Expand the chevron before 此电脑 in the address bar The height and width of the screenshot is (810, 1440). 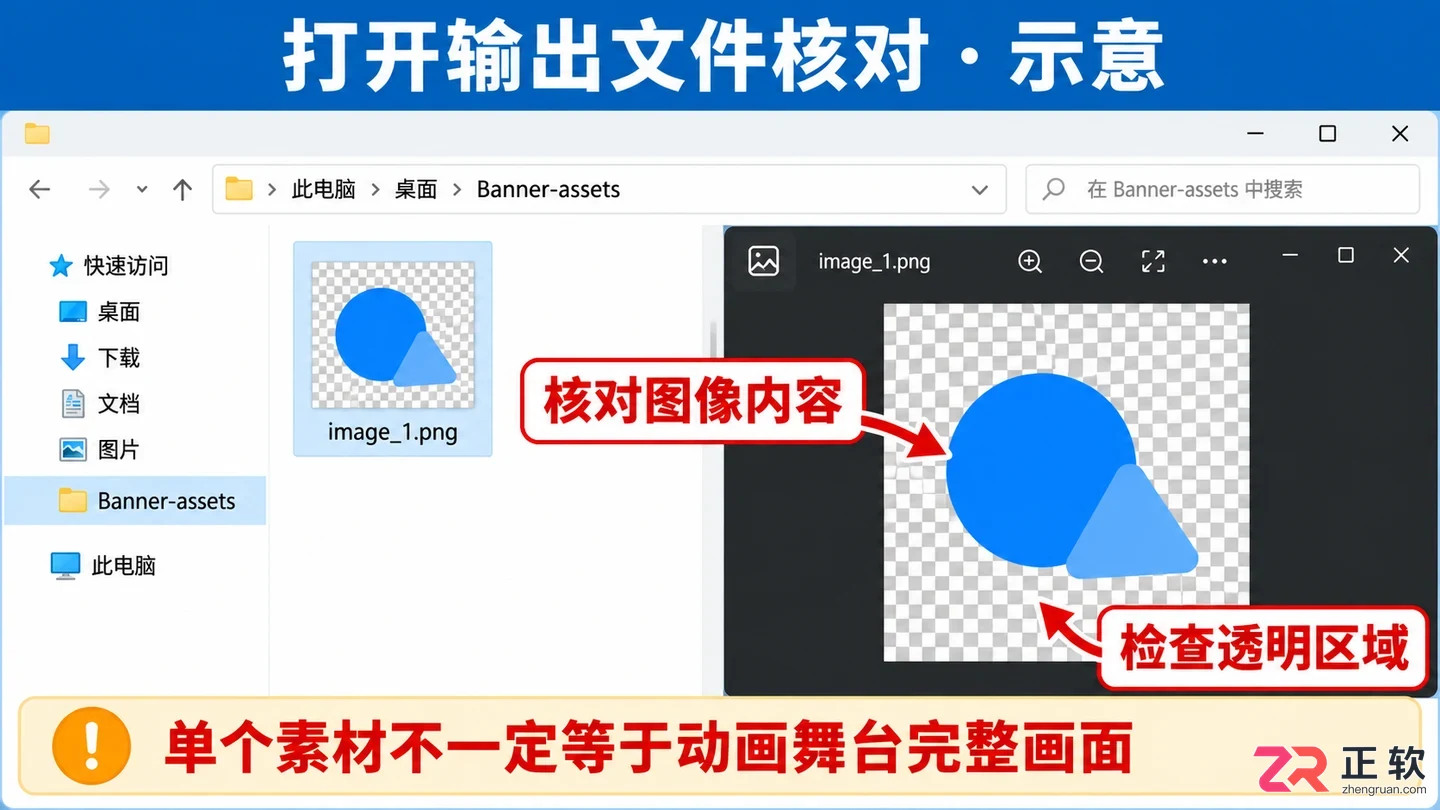pyautogui.click(x=271, y=189)
